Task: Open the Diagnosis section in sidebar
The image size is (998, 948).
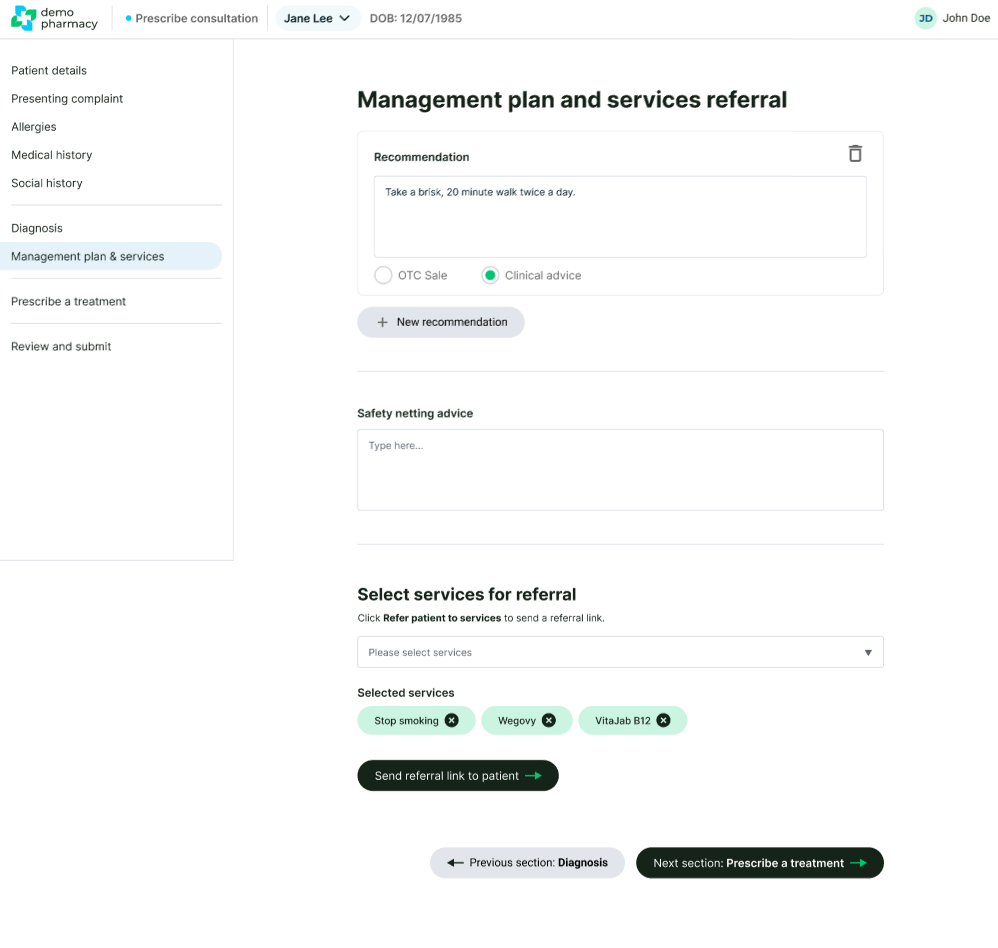Action: [37, 228]
